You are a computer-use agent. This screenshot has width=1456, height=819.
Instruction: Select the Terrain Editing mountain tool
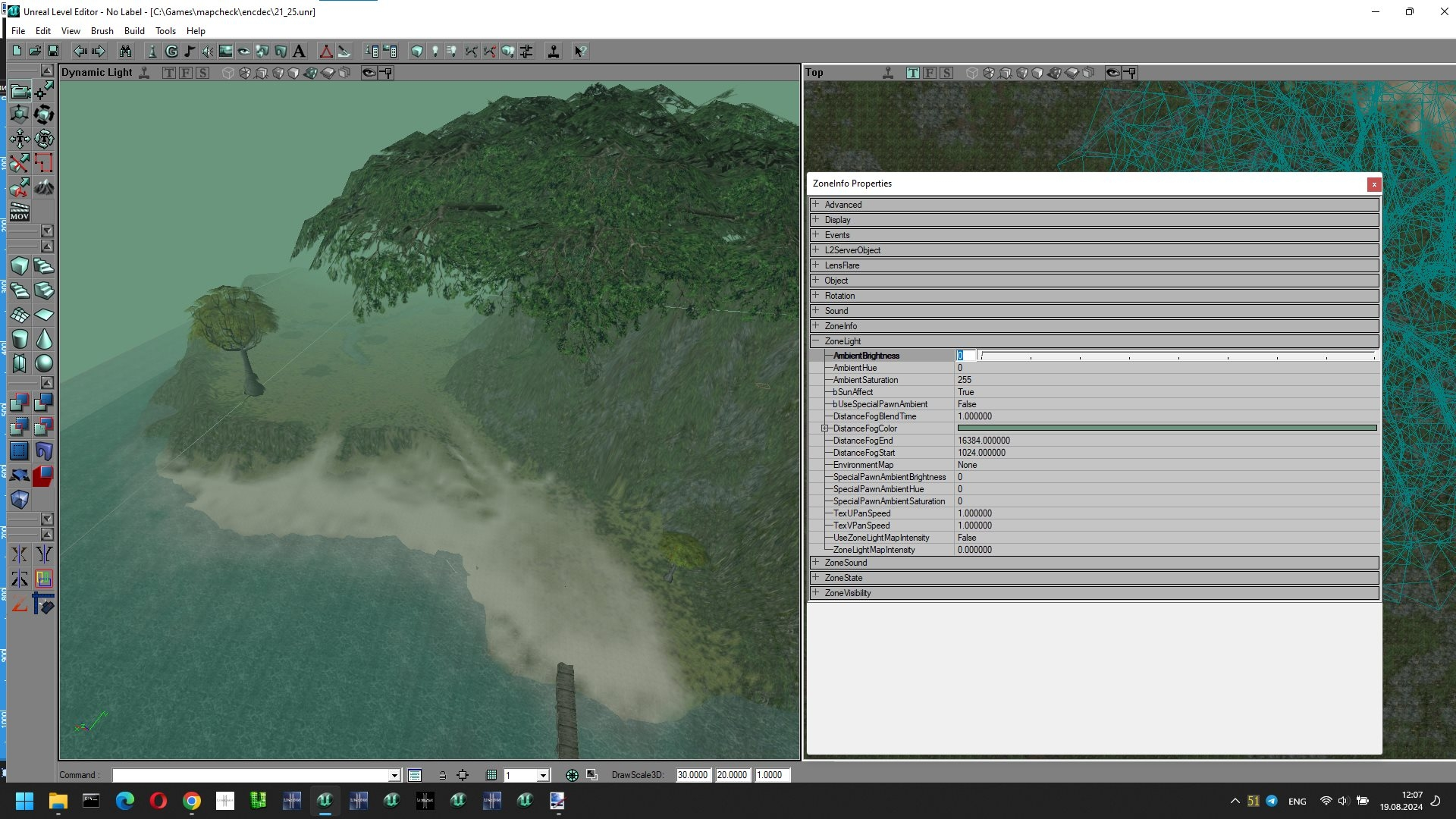pyautogui.click(x=44, y=187)
